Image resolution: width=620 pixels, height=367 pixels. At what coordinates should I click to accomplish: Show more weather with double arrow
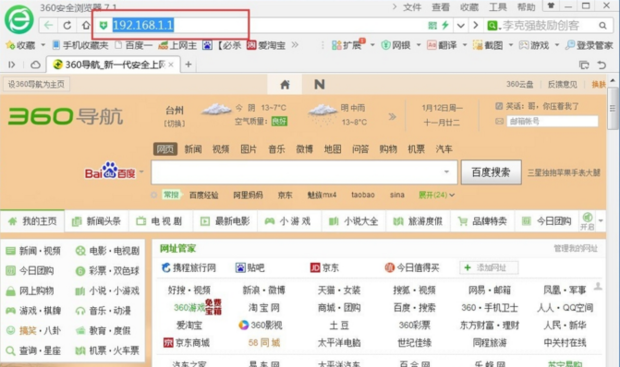(x=392, y=117)
